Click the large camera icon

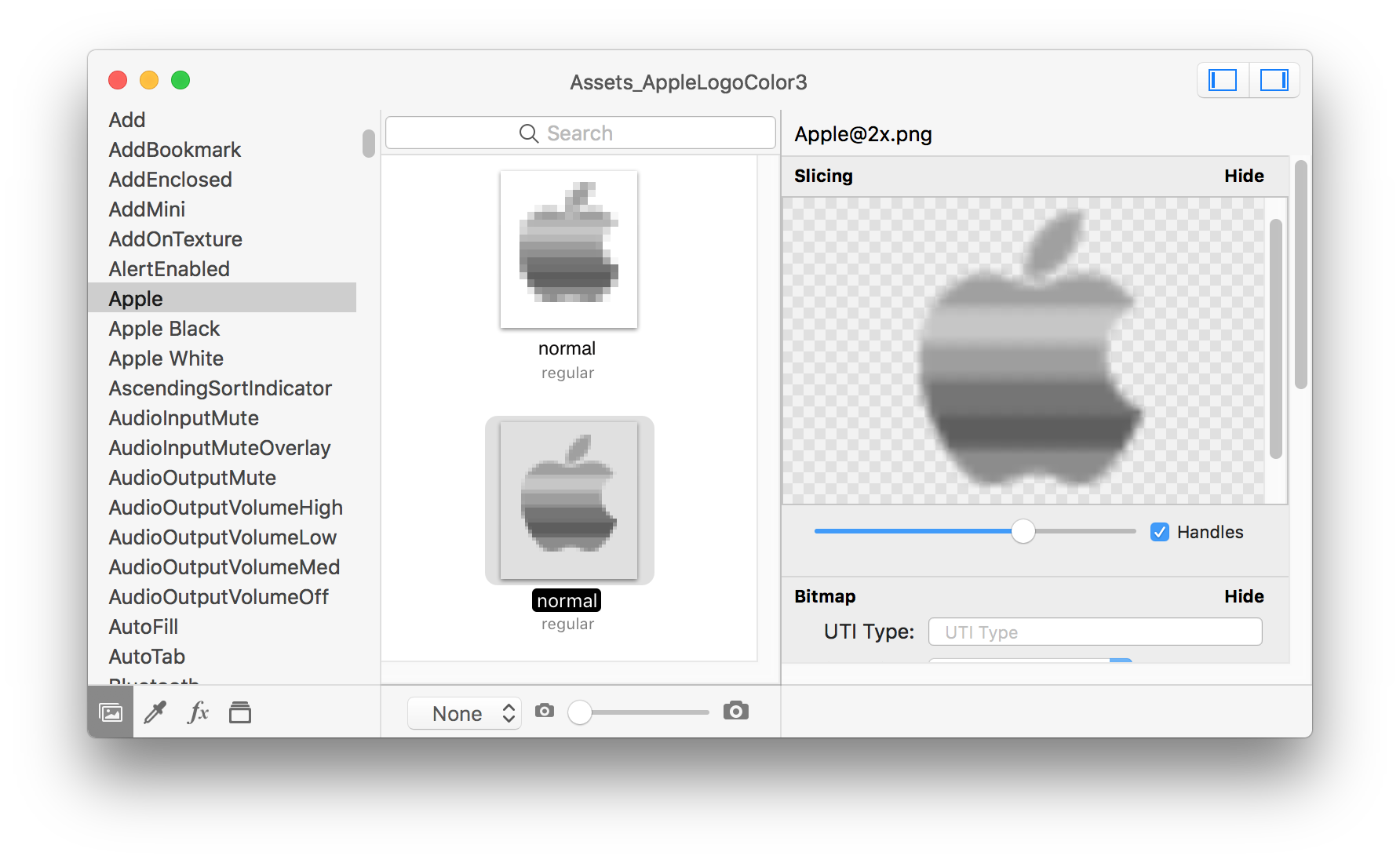[736, 711]
